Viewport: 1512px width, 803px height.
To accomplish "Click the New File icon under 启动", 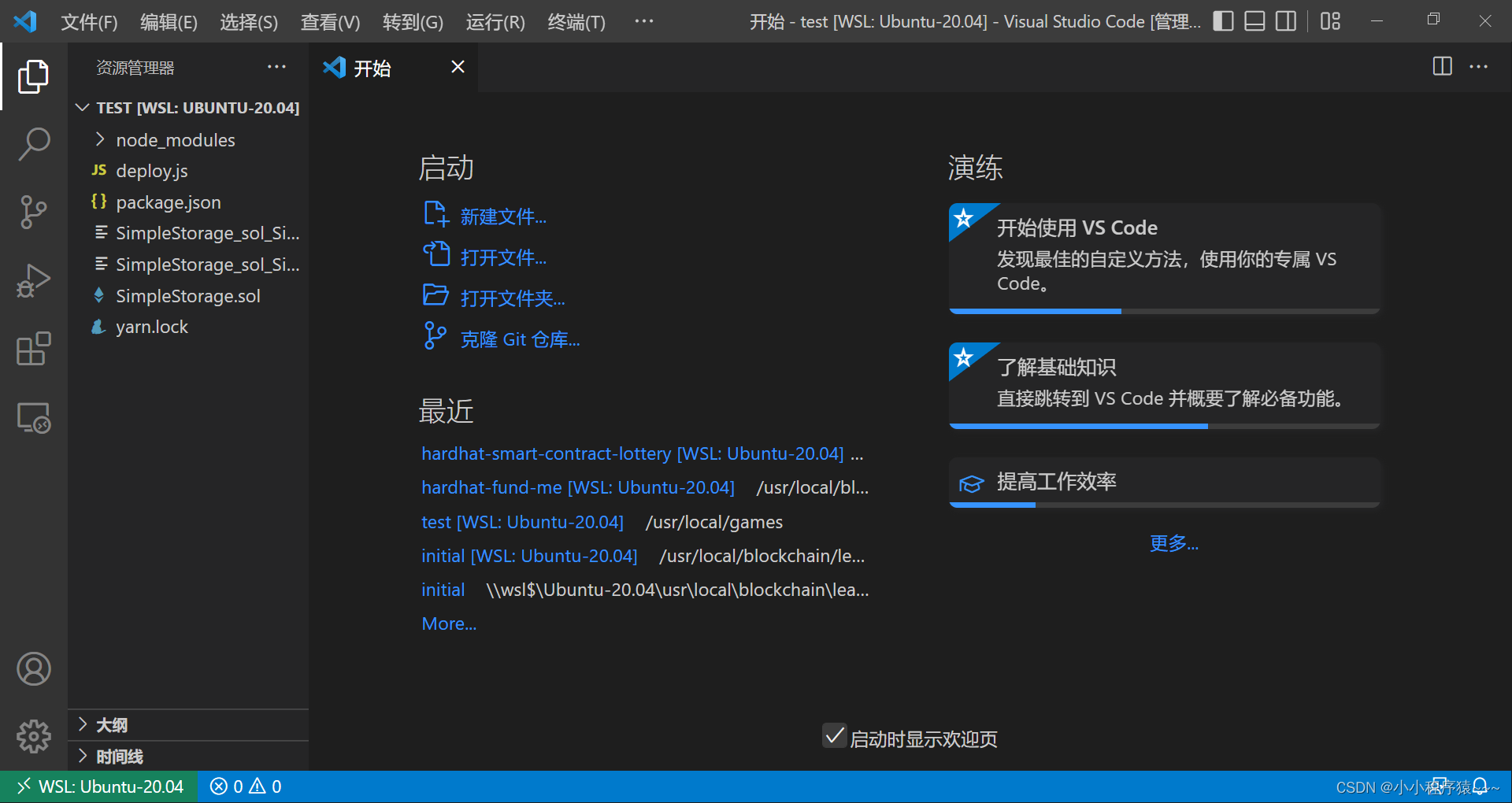I will [x=435, y=214].
